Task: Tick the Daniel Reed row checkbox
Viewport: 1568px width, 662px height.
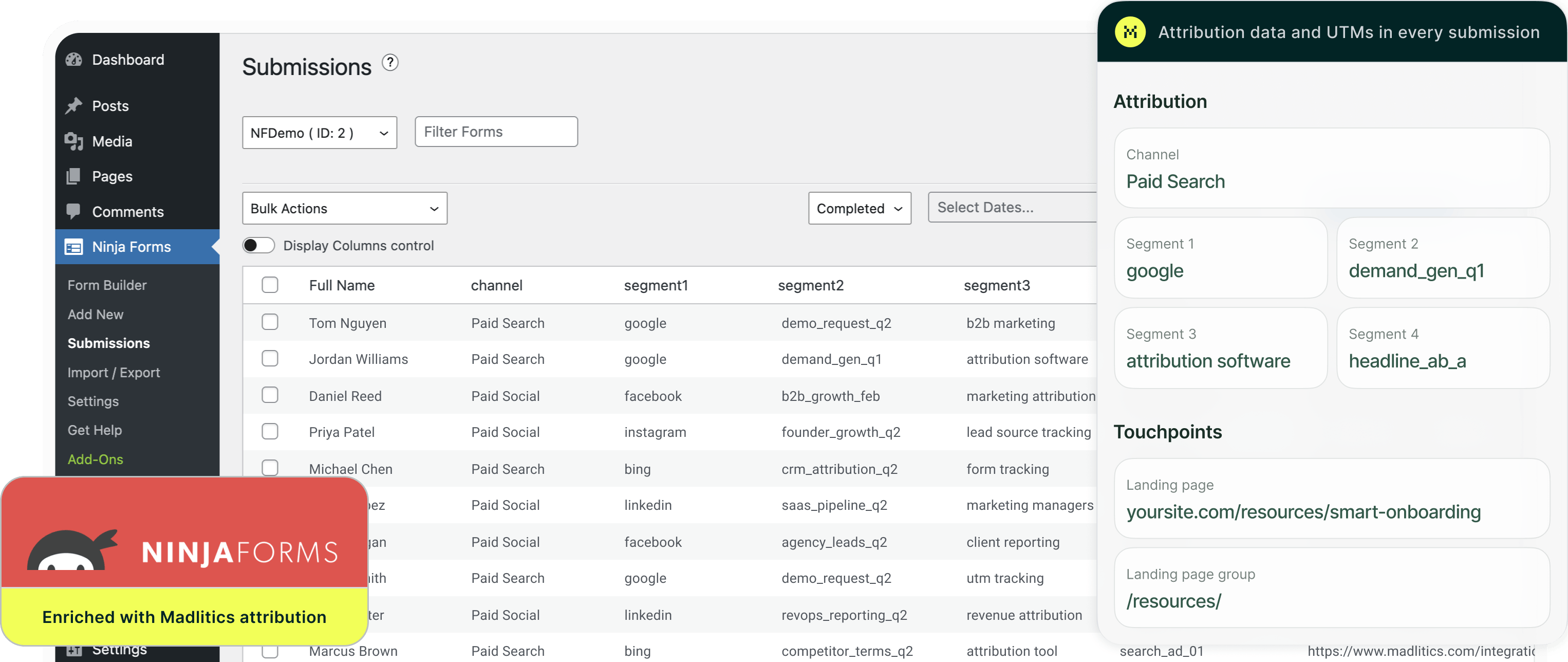Action: point(270,395)
